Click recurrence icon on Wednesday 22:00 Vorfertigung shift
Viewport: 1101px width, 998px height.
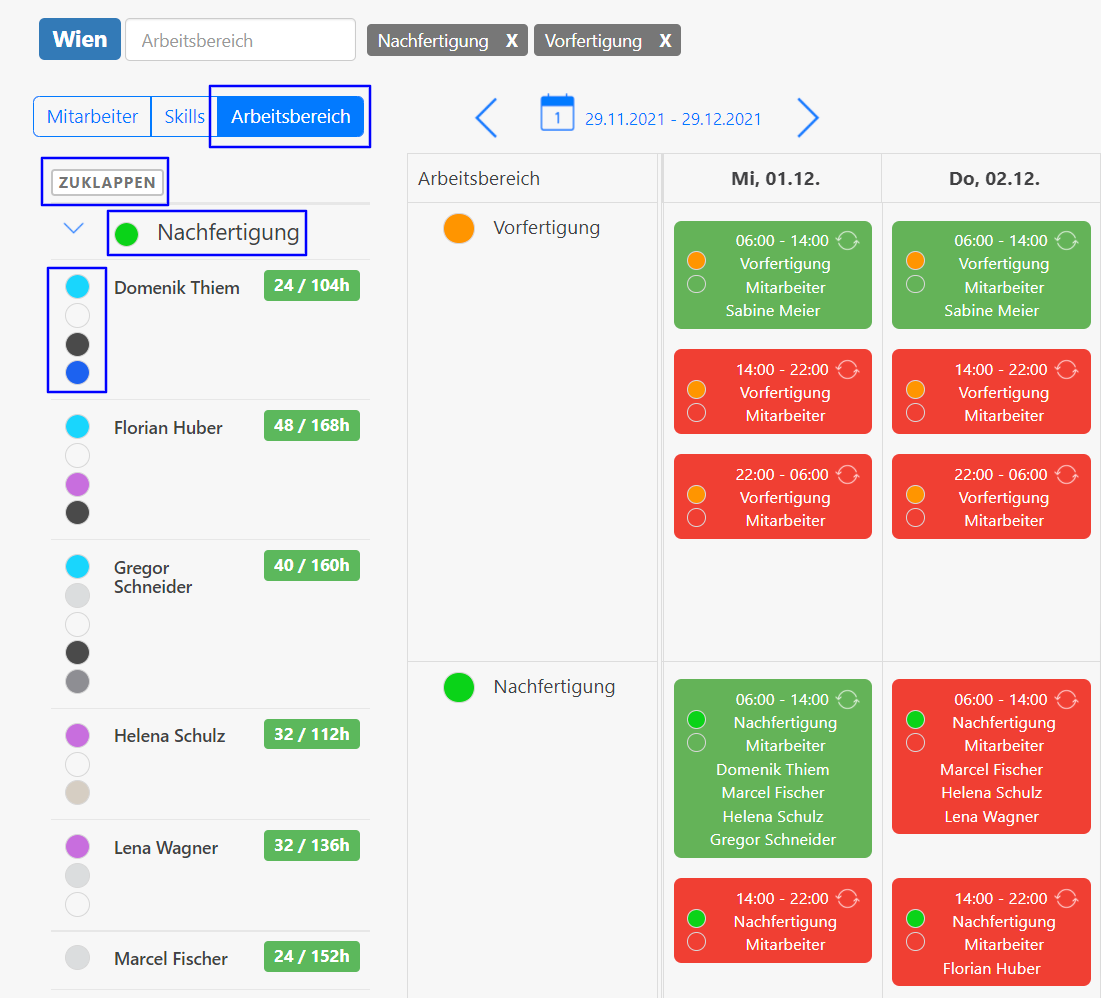(x=848, y=474)
